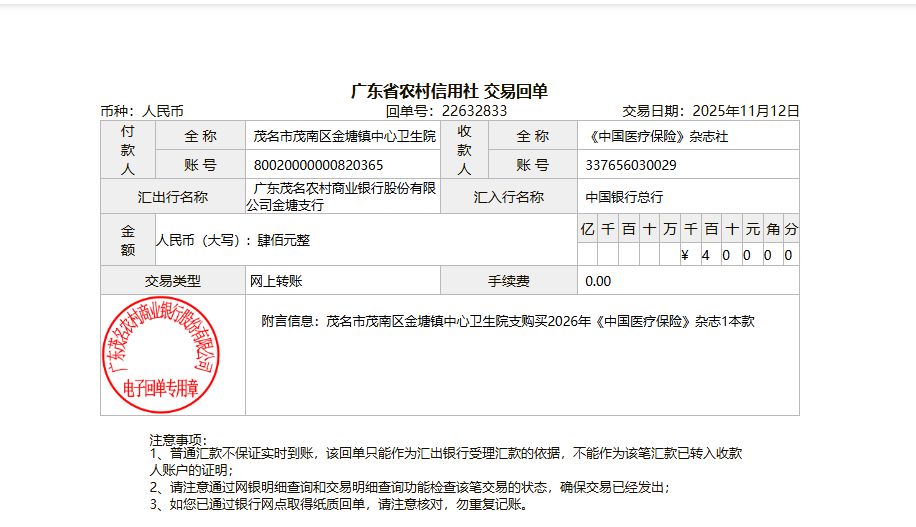This screenshot has height=527, width=916.
Task: Click the remitting bank name 广东茂名农村商业银行
Action: [344, 187]
